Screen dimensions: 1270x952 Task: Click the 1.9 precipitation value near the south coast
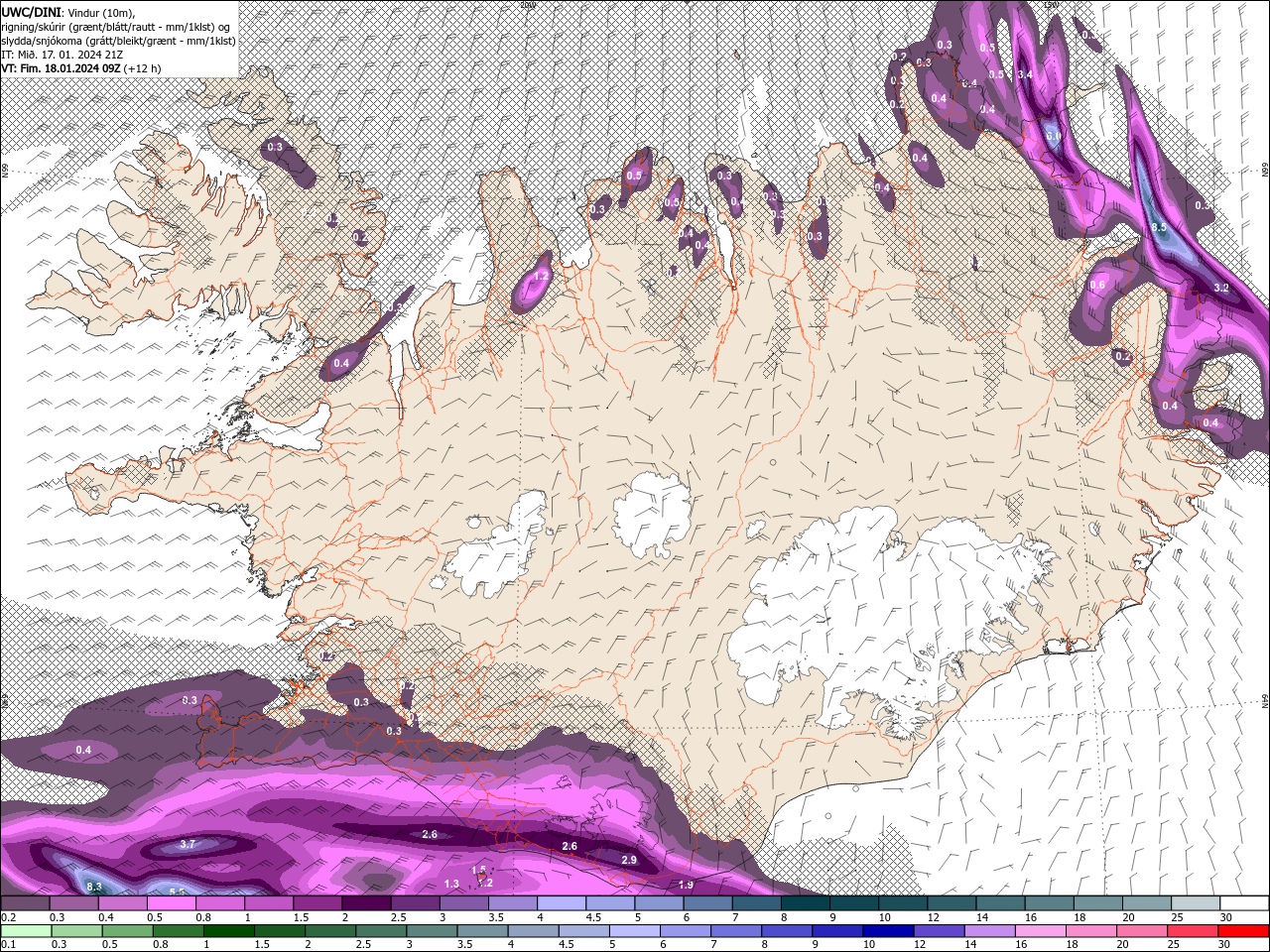(x=686, y=885)
